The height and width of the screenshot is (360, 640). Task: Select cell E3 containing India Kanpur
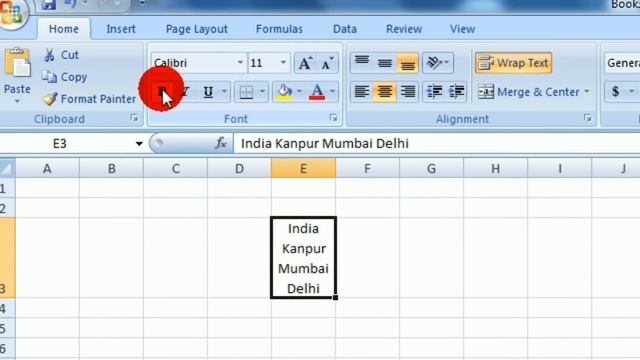pos(303,258)
